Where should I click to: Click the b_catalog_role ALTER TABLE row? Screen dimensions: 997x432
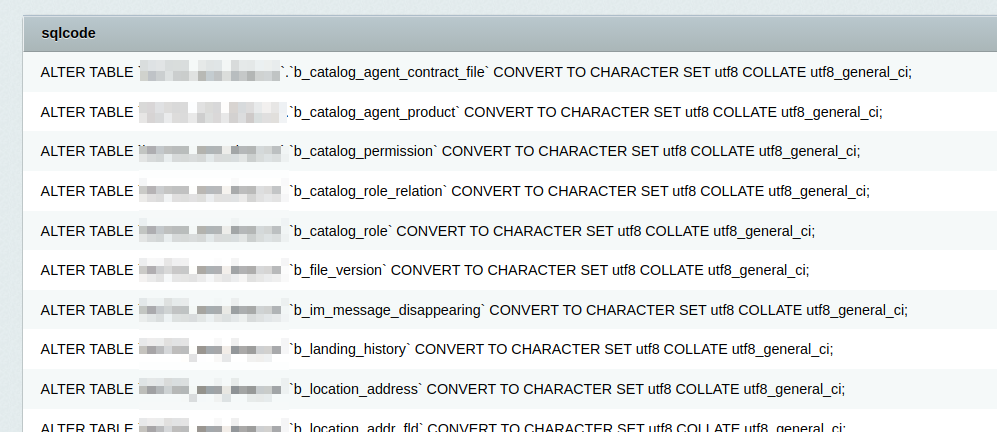click(x=510, y=230)
